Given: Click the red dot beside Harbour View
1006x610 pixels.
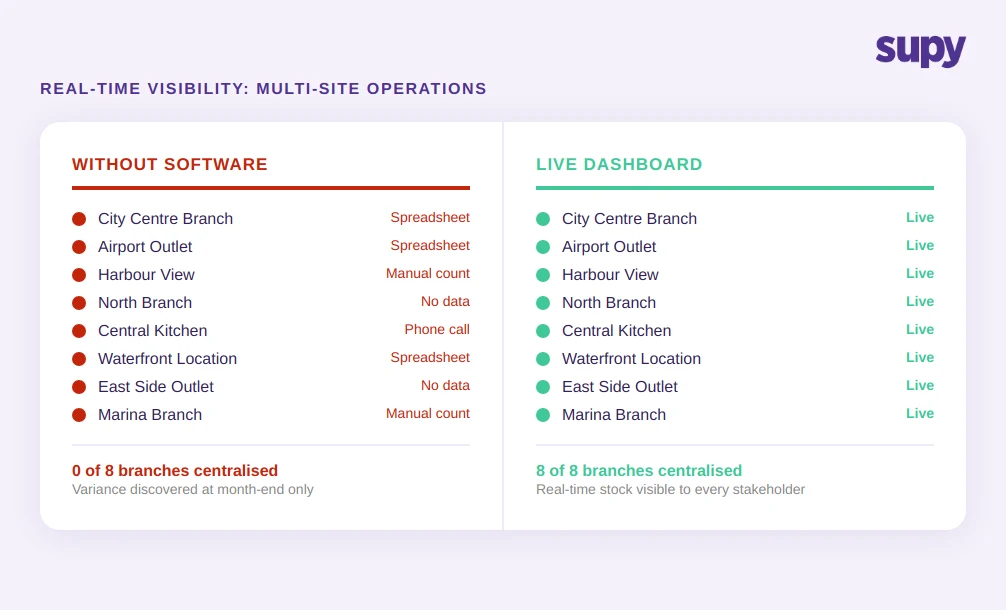Looking at the screenshot, I should coord(79,275).
